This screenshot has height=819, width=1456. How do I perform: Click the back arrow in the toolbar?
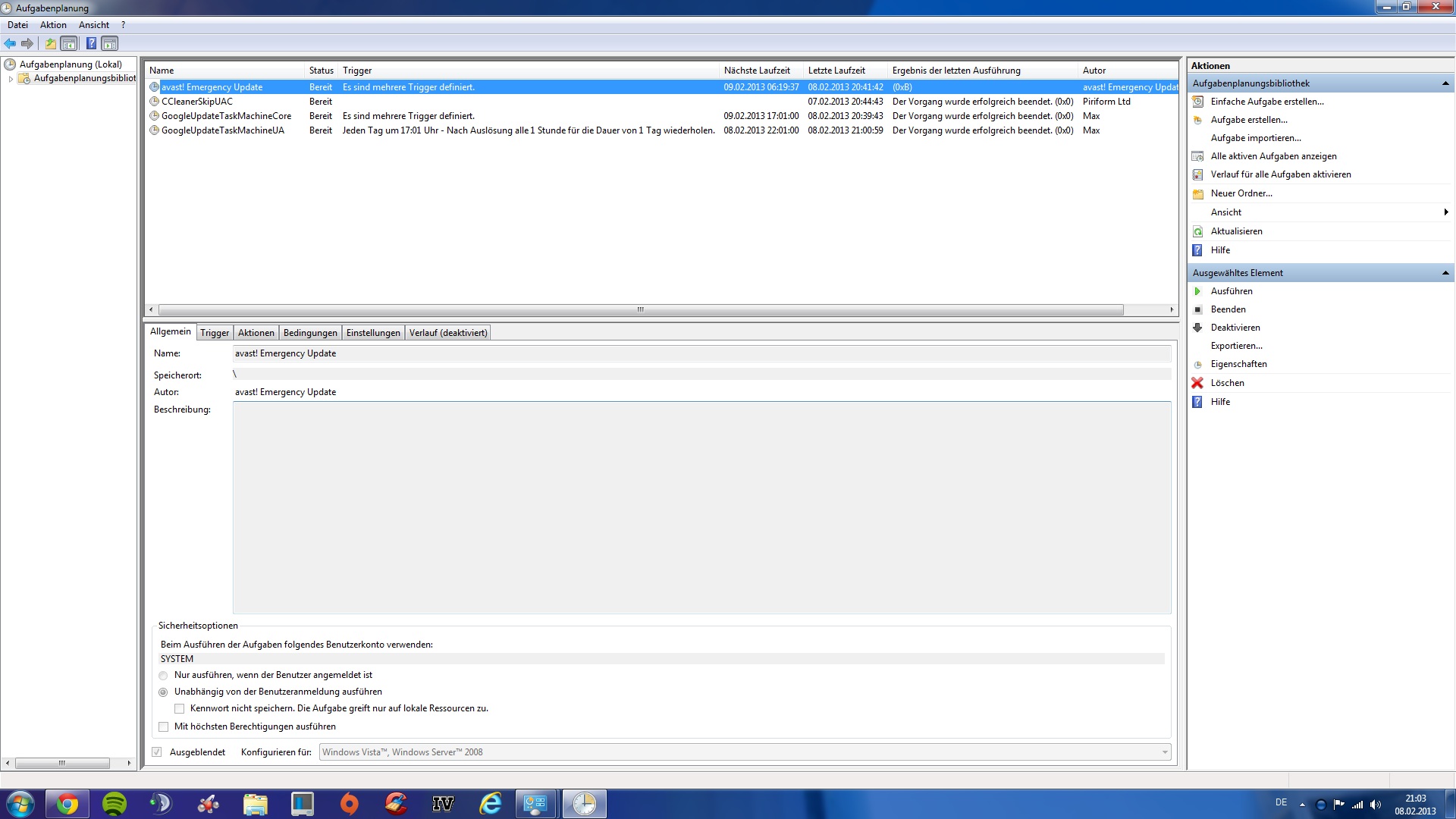10,43
